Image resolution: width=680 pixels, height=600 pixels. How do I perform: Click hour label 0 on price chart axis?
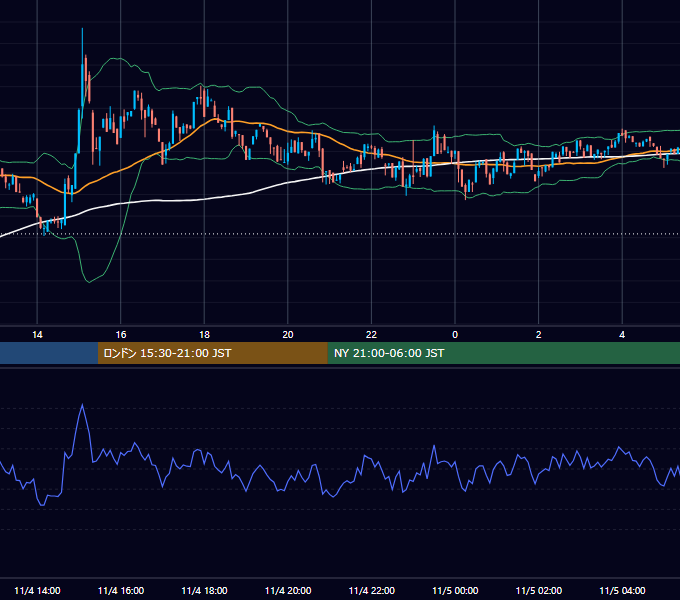point(455,335)
